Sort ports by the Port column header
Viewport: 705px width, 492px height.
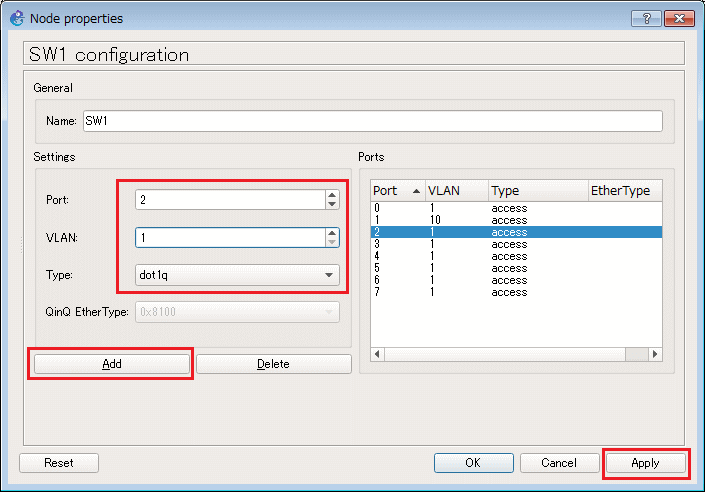[x=397, y=191]
